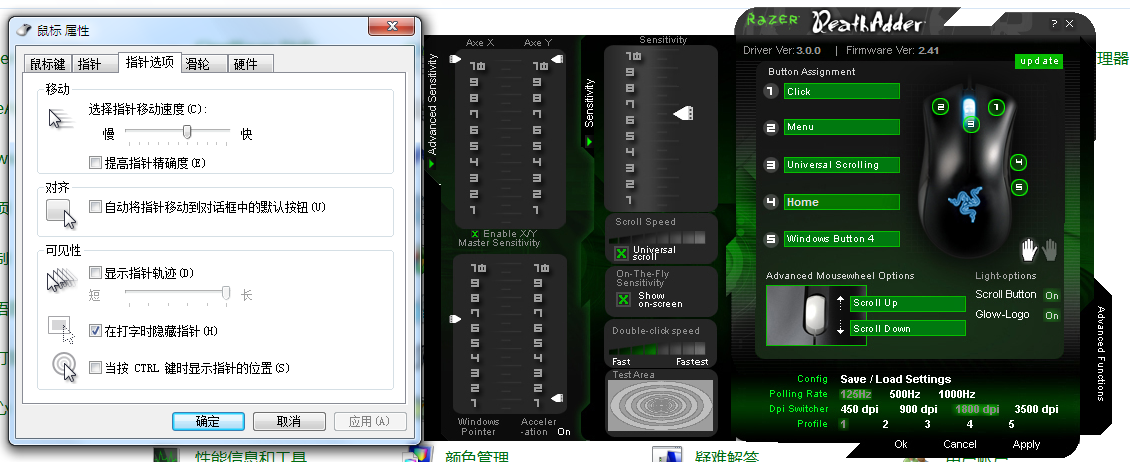The height and width of the screenshot is (462, 1130).
Task: Open the Advanced Functions side tab
Action: (x=1100, y=353)
